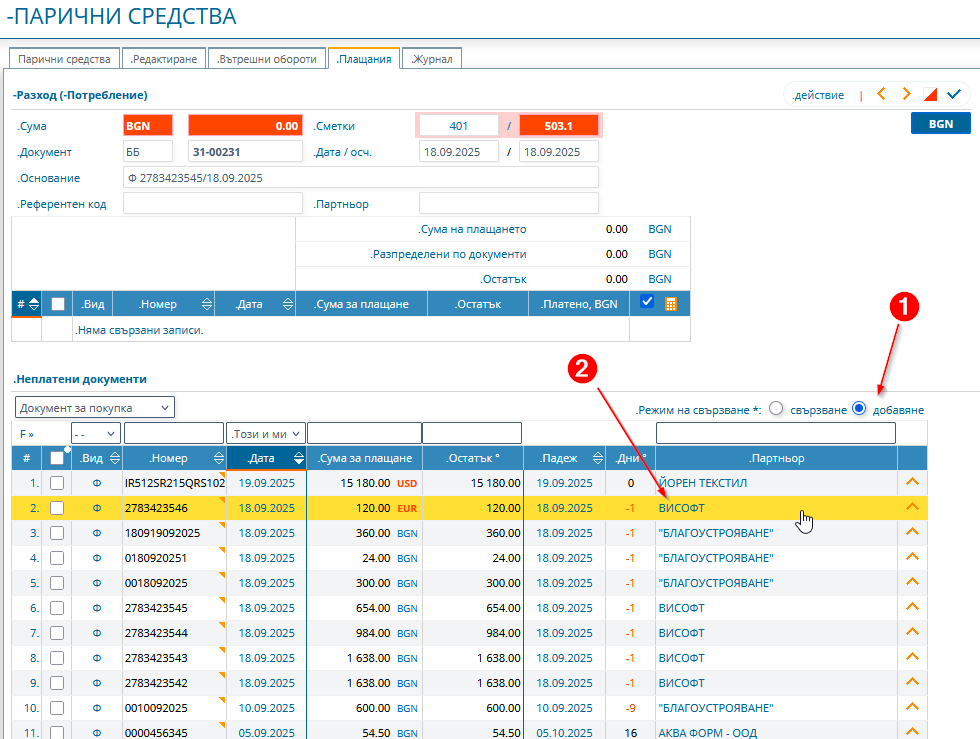Click the orange next record arrow
This screenshot has width=980, height=739.
(906, 94)
